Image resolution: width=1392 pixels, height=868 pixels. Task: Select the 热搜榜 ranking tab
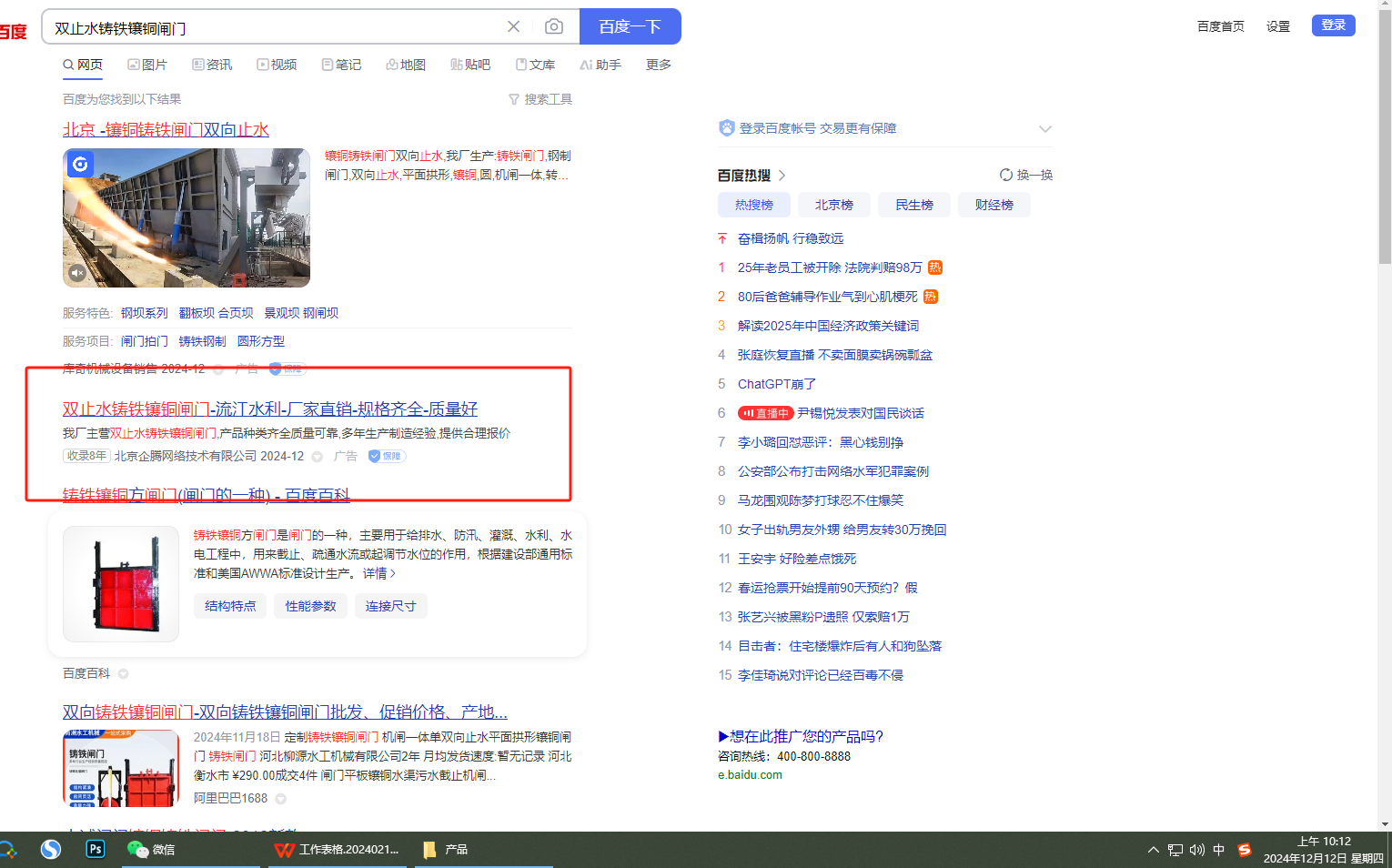754,205
